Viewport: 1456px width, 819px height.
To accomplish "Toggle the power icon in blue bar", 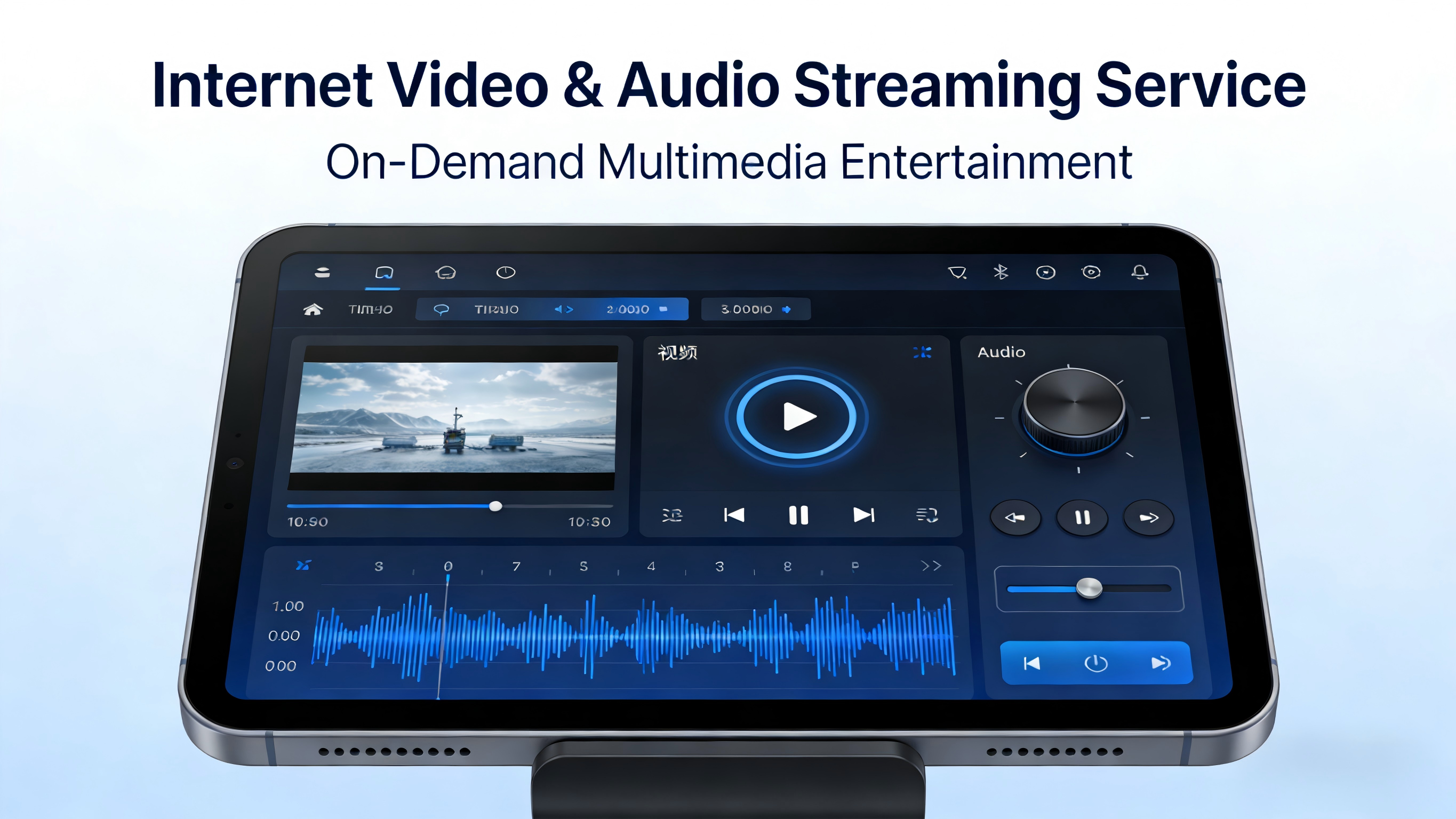I will pos(1095,663).
